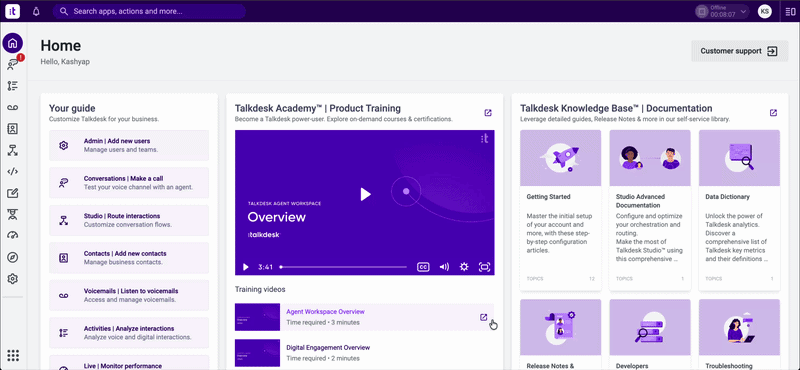Click the 'Training videos' heading
Viewport: 800px width, 370px height.
pos(260,289)
